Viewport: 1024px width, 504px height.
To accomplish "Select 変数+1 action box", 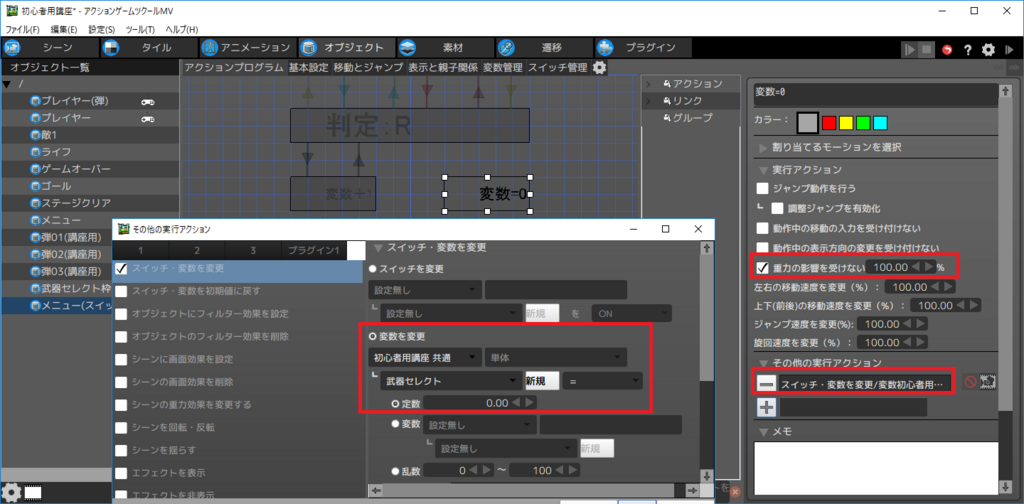I will click(x=333, y=193).
